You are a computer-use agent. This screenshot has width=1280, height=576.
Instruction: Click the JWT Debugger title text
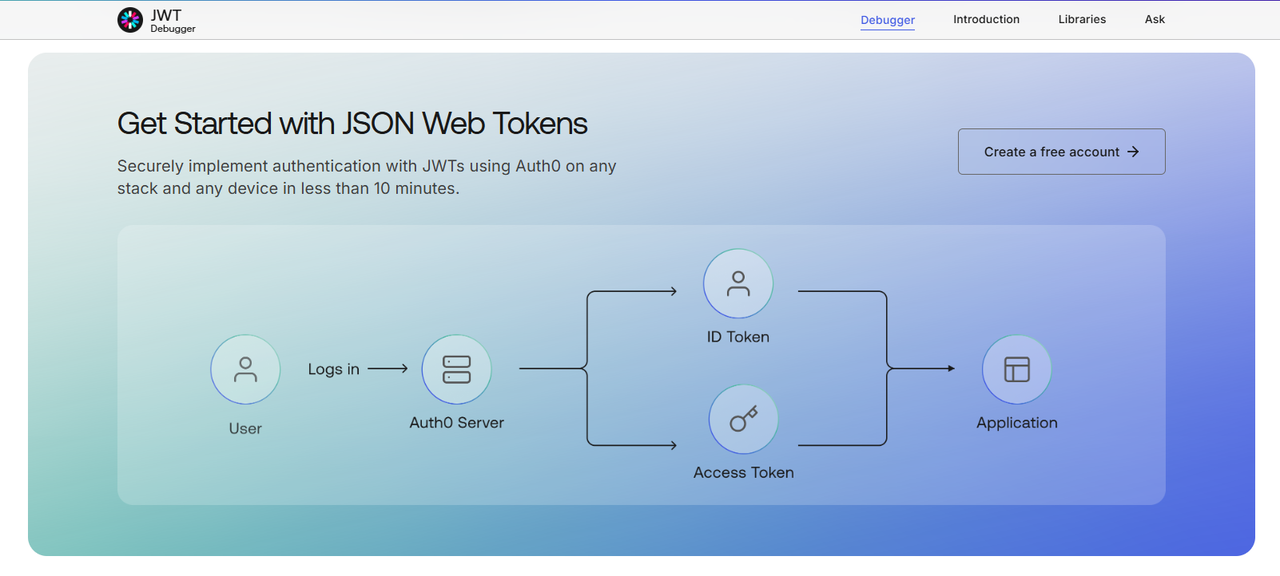pyautogui.click(x=172, y=21)
